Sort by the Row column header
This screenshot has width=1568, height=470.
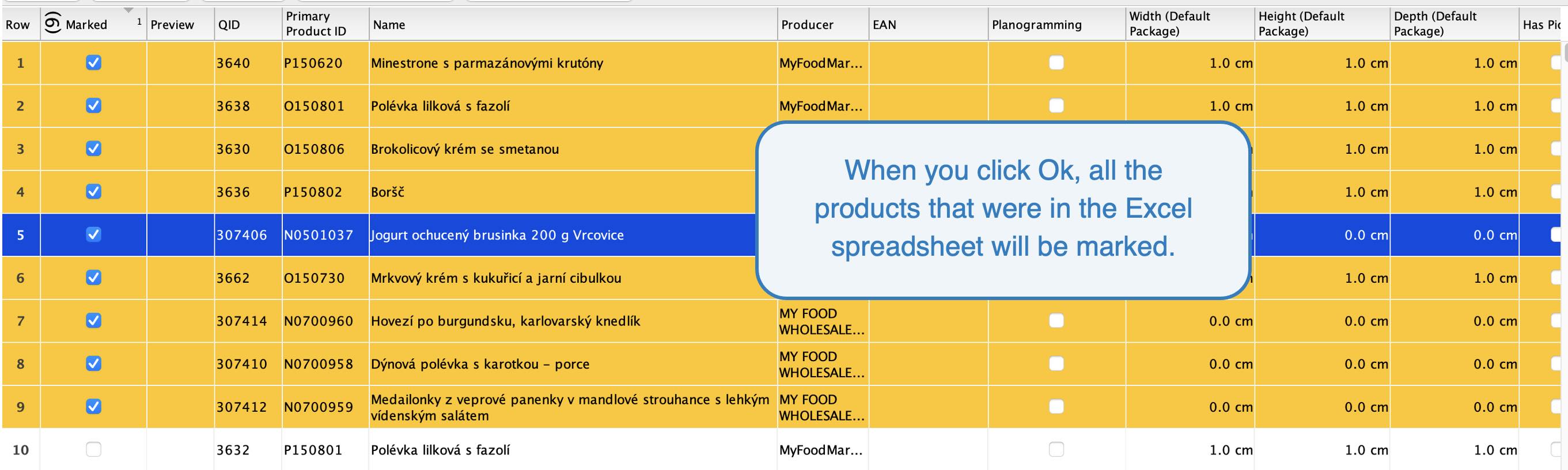tap(21, 24)
